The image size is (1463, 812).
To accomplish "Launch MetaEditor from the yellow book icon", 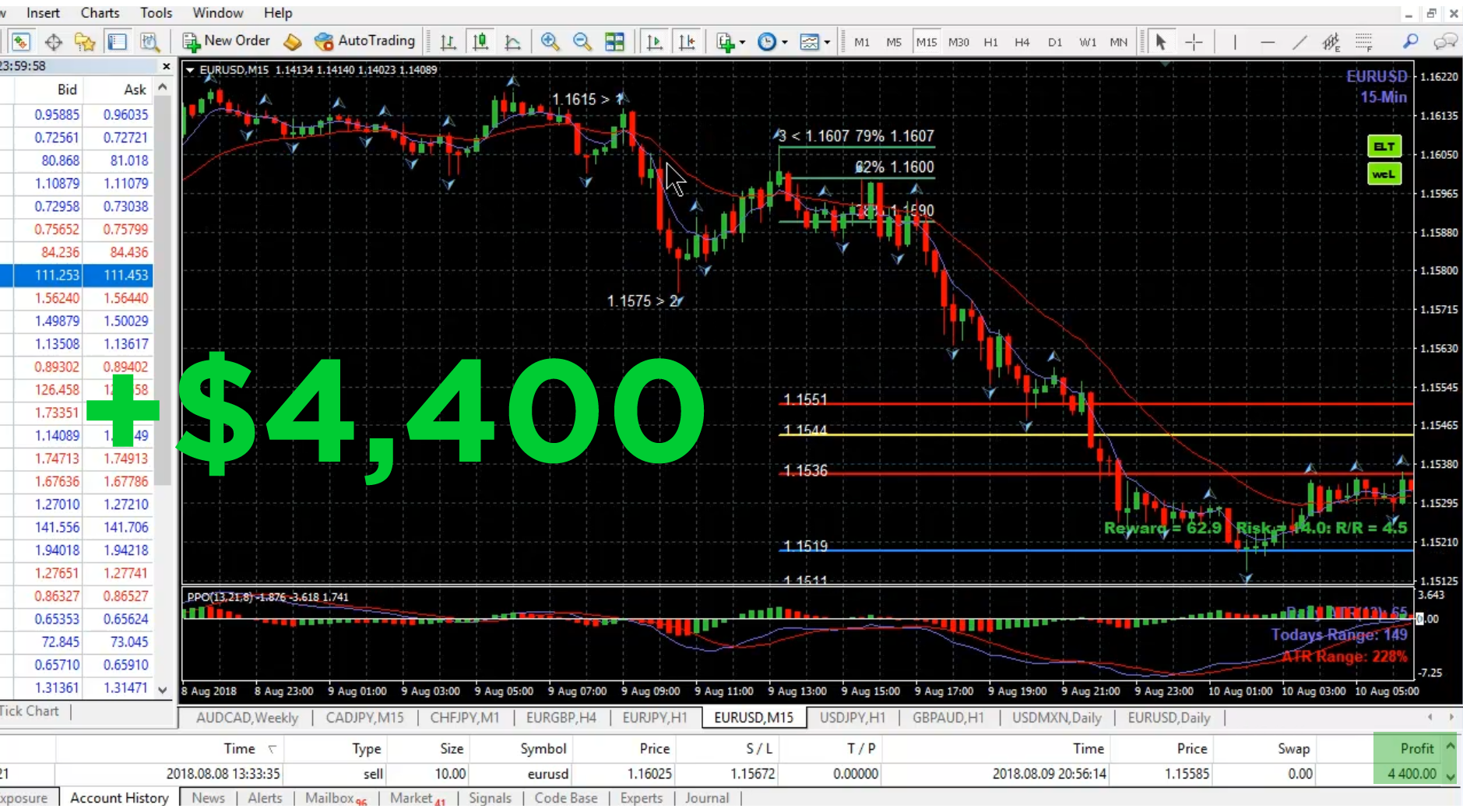I will point(293,41).
